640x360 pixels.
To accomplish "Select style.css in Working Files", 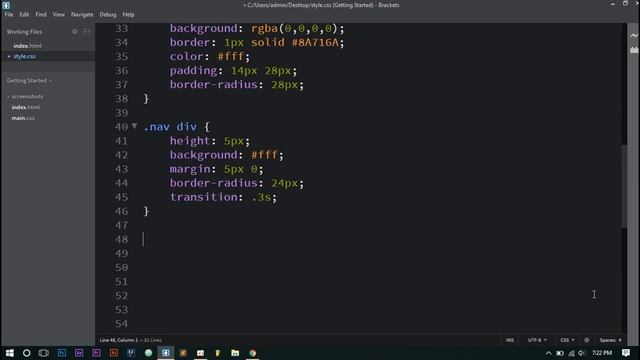I will click(24, 56).
